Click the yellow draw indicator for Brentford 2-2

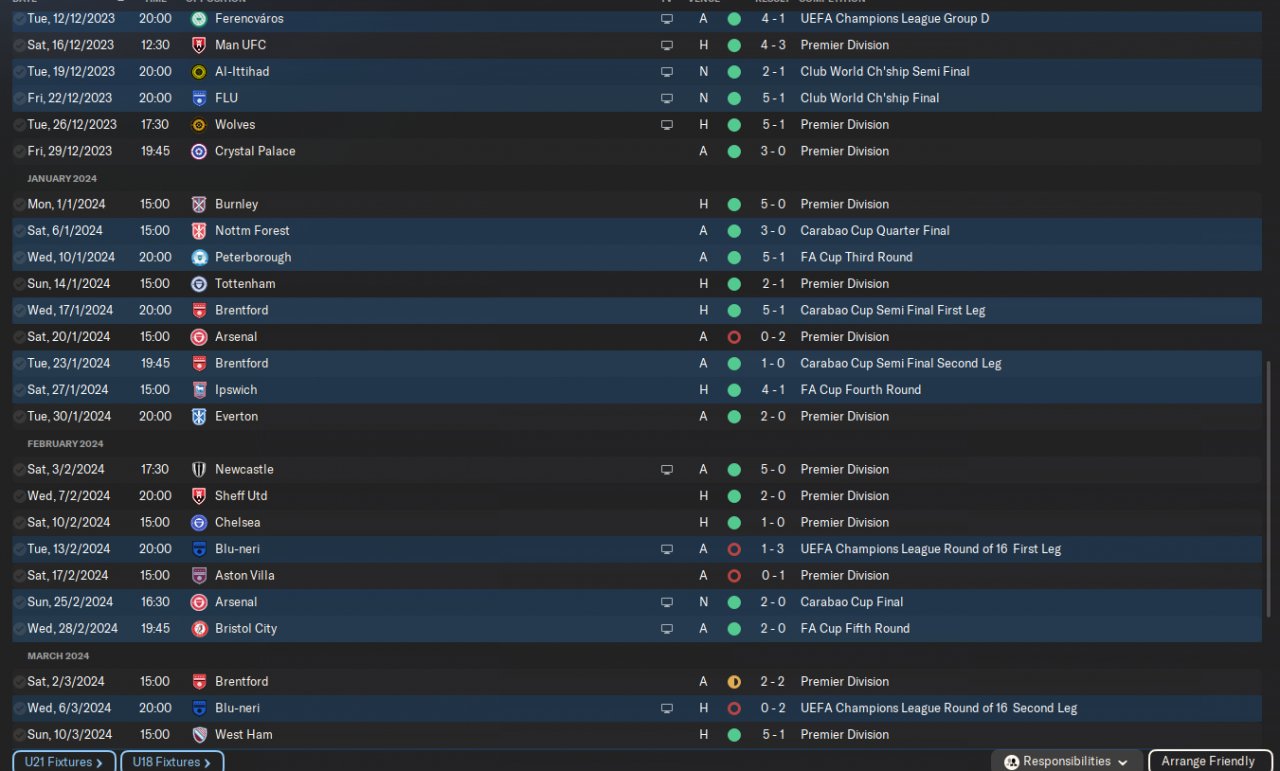point(734,681)
